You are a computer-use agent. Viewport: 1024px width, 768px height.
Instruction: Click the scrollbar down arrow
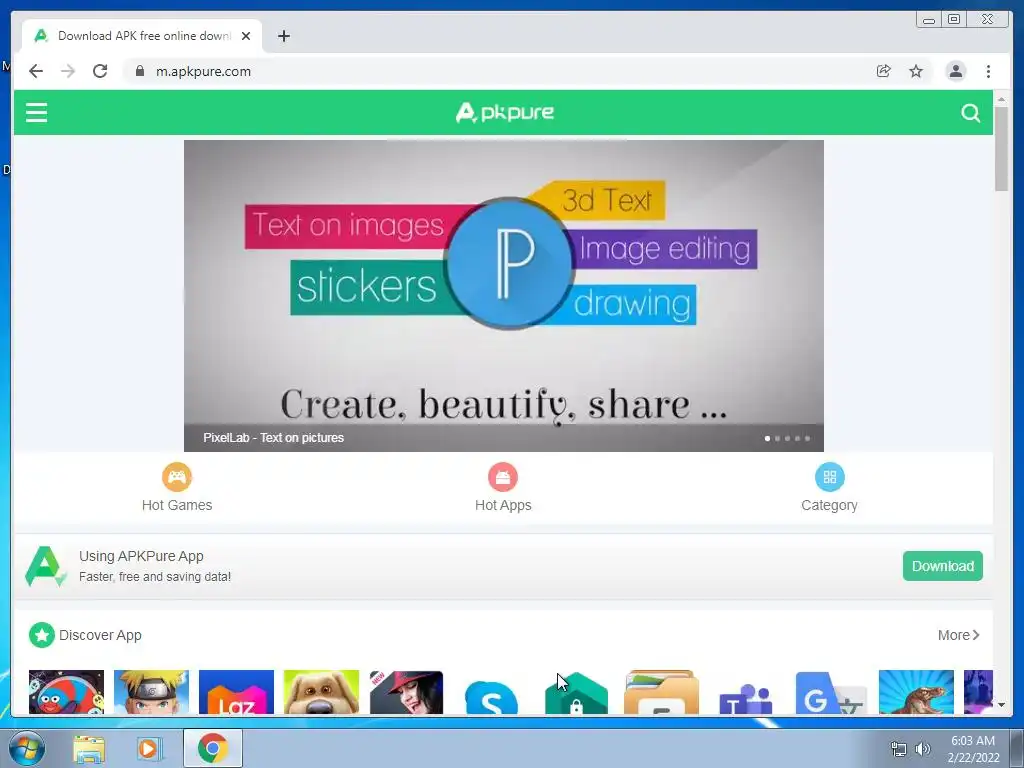(1001, 705)
